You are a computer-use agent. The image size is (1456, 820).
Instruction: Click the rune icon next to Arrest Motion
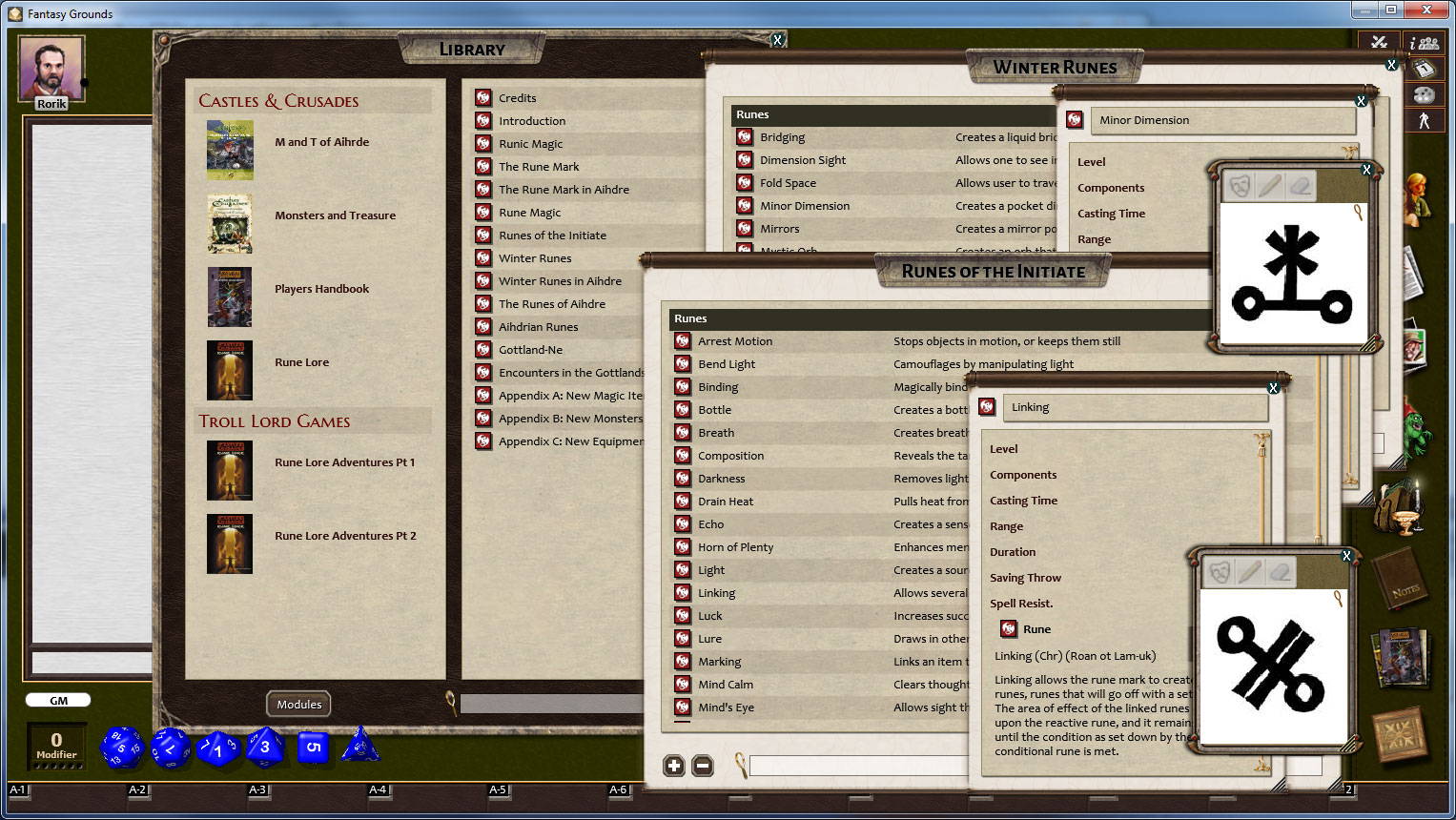[683, 340]
